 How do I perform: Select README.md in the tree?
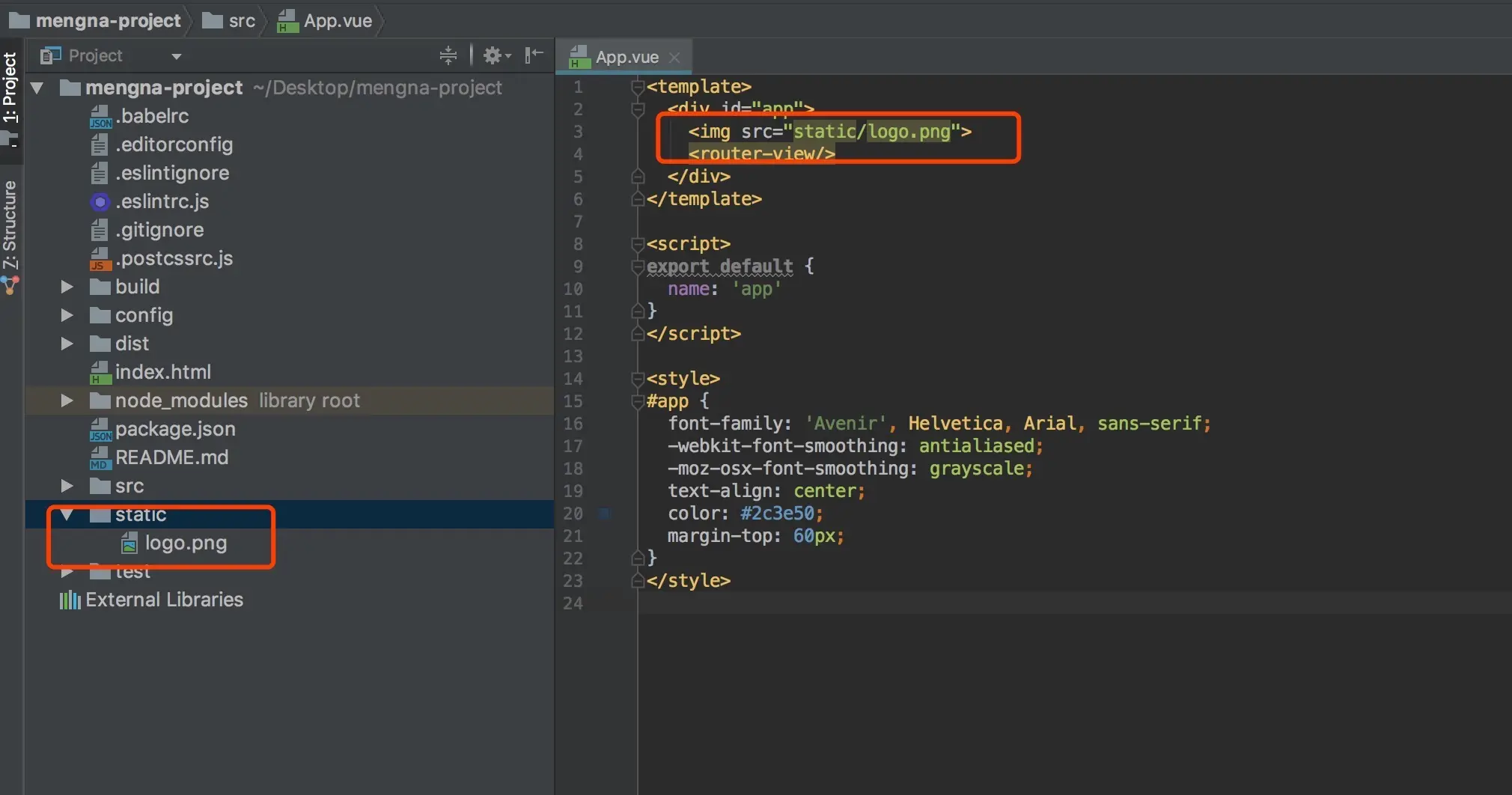coord(172,457)
